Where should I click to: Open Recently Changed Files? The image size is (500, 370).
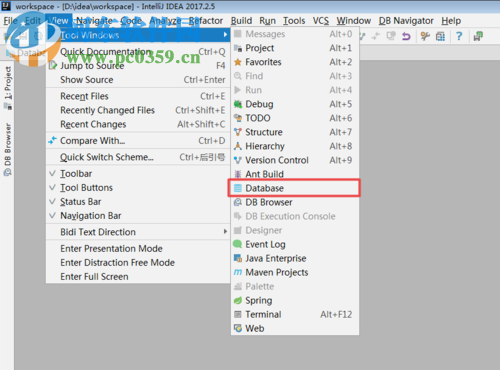(138, 110)
